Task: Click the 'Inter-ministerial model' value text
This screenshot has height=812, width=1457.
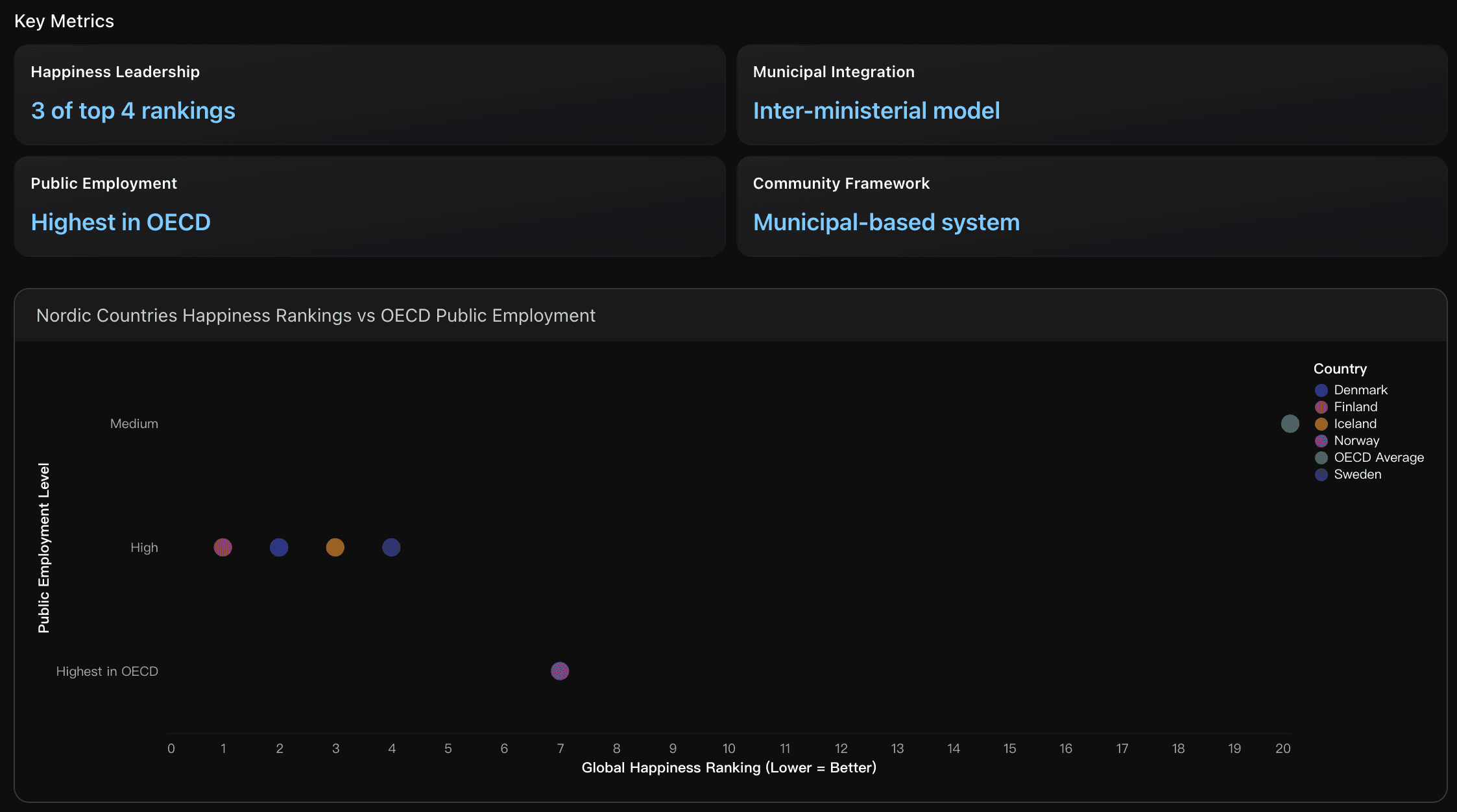Action: click(x=876, y=111)
